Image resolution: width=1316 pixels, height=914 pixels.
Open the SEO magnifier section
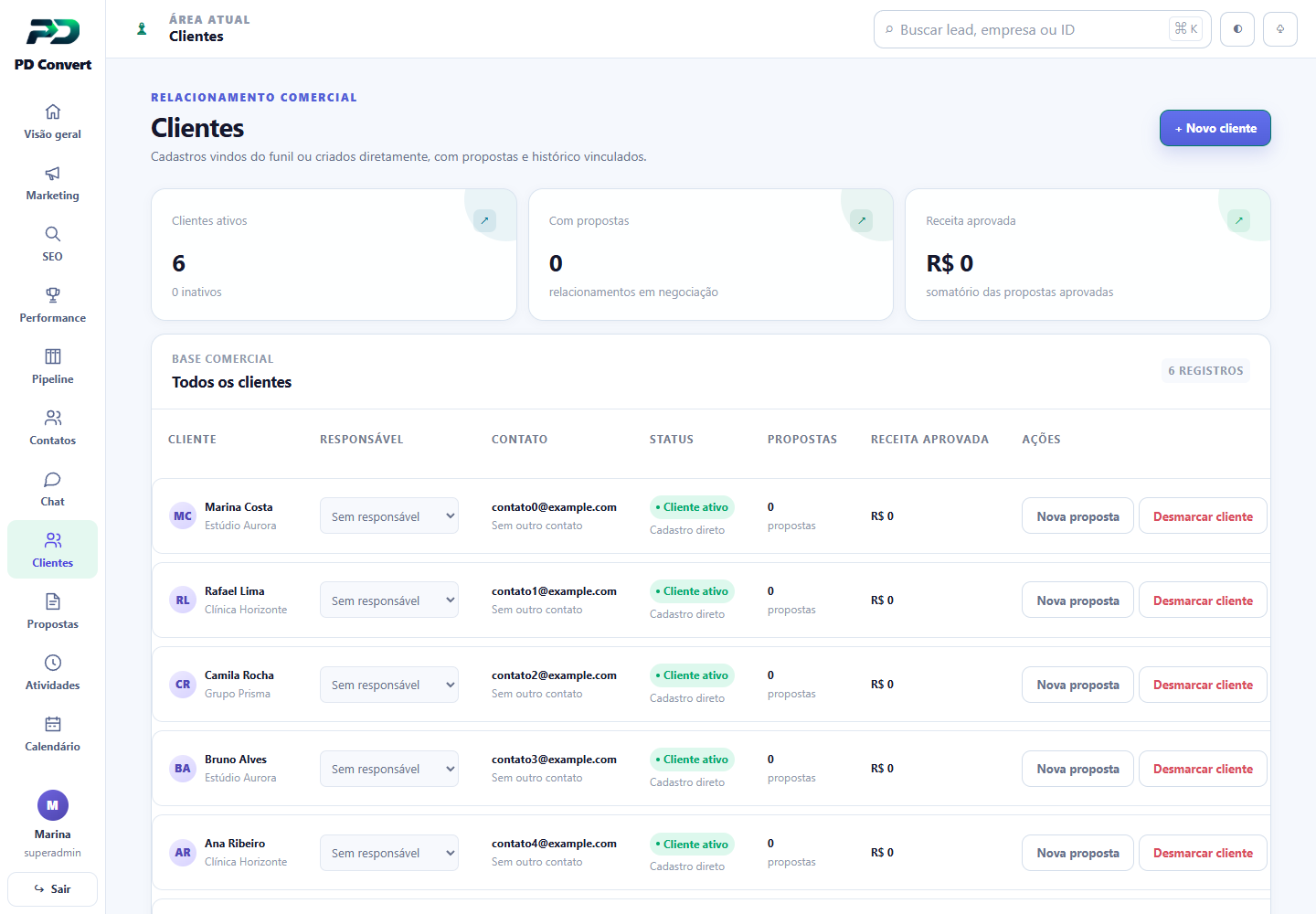53,244
